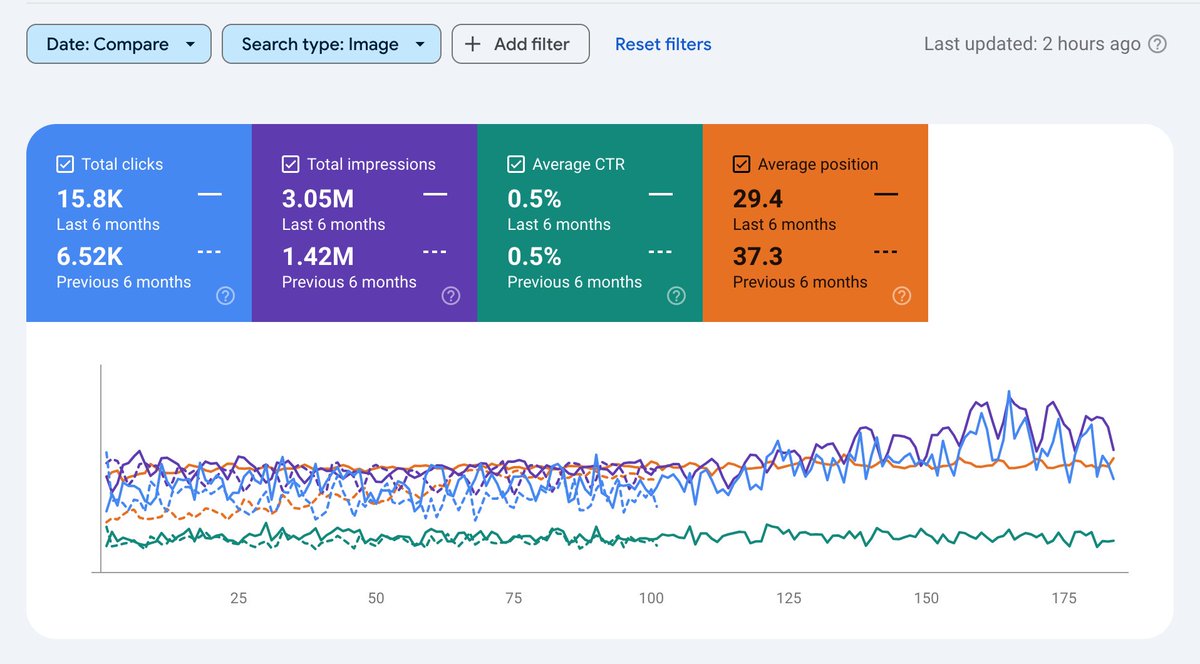Uncheck the Total clicks checkbox

tap(65, 162)
